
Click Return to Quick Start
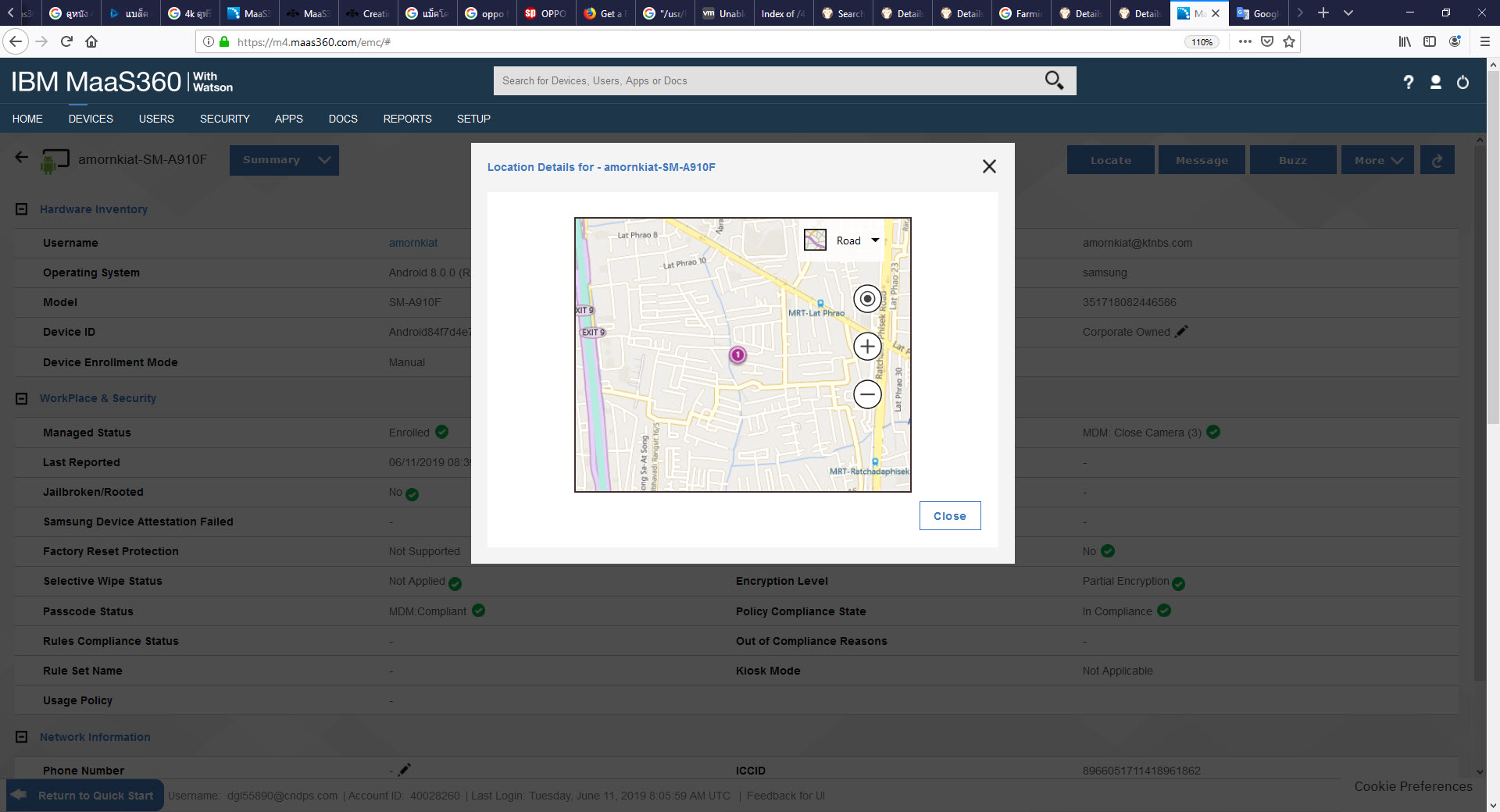[x=85, y=795]
